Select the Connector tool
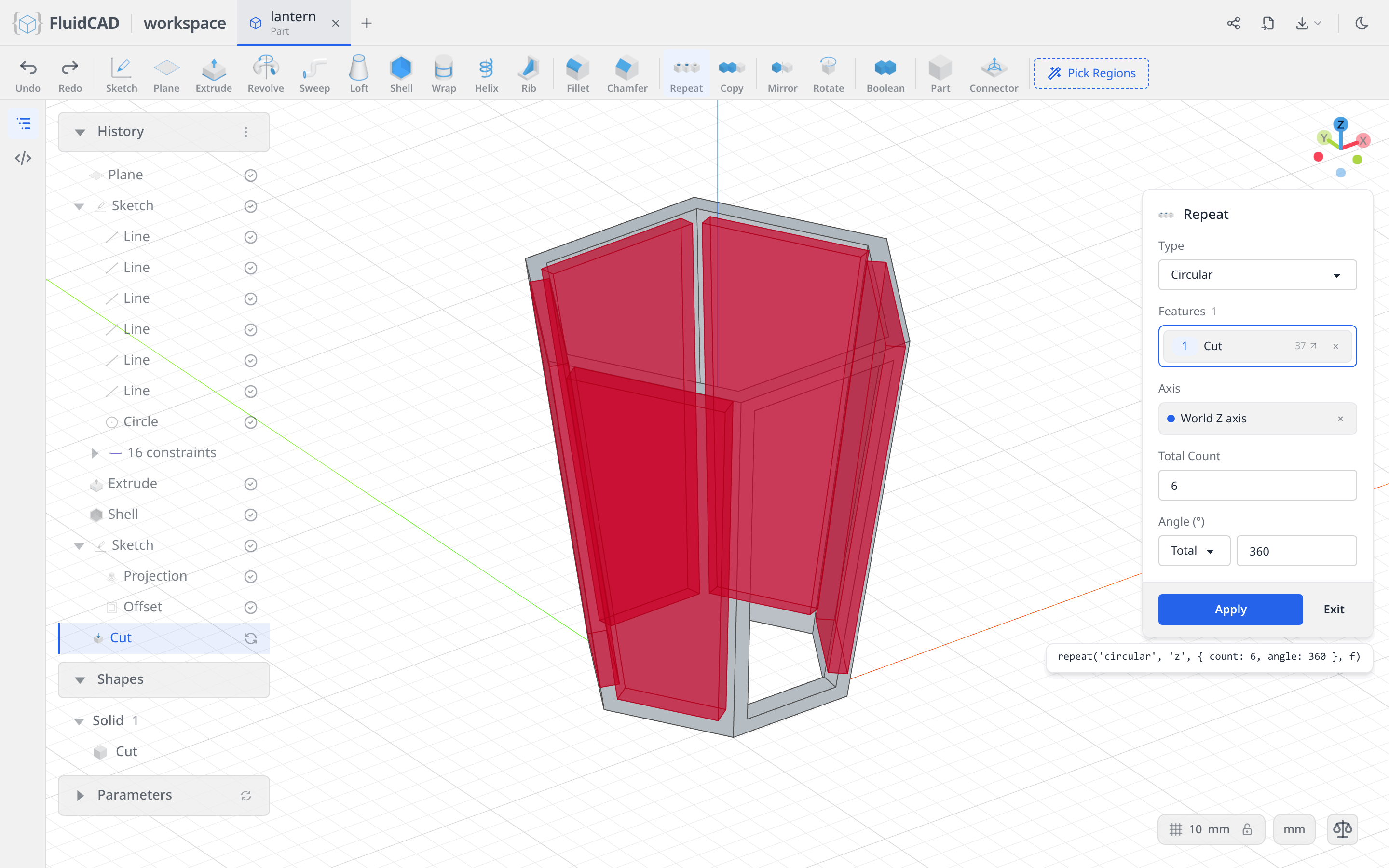The width and height of the screenshot is (1389, 868). [x=994, y=74]
